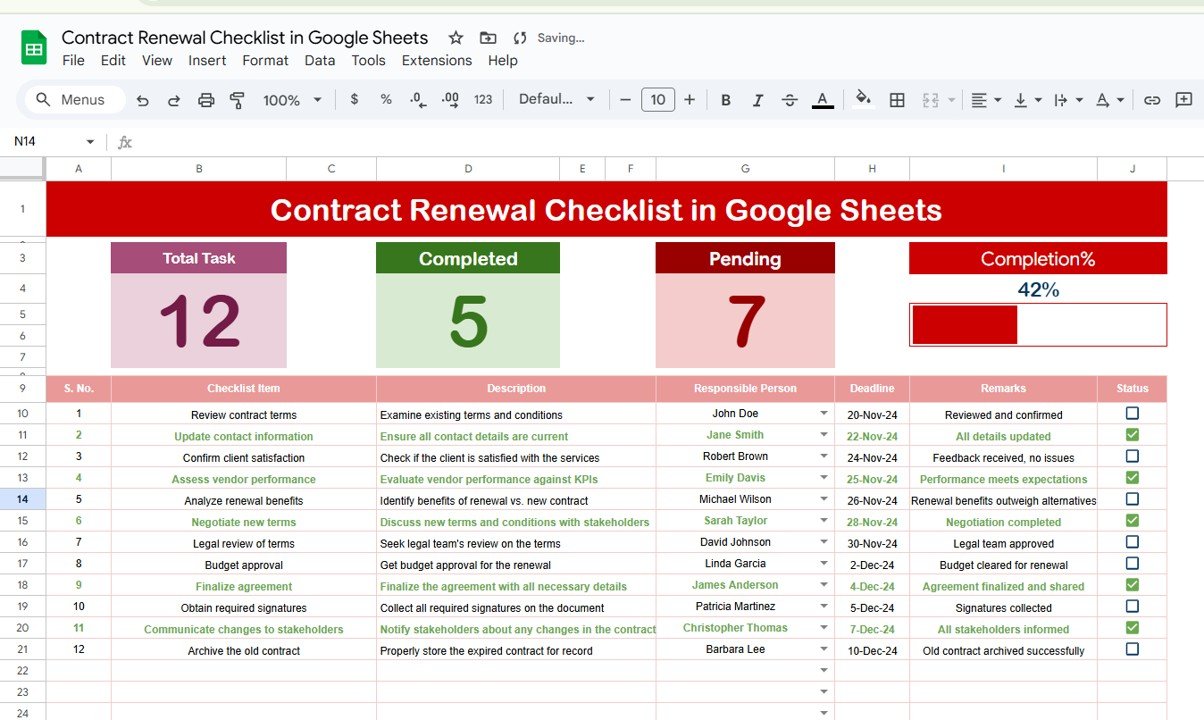Click the redo arrow icon

click(174, 100)
